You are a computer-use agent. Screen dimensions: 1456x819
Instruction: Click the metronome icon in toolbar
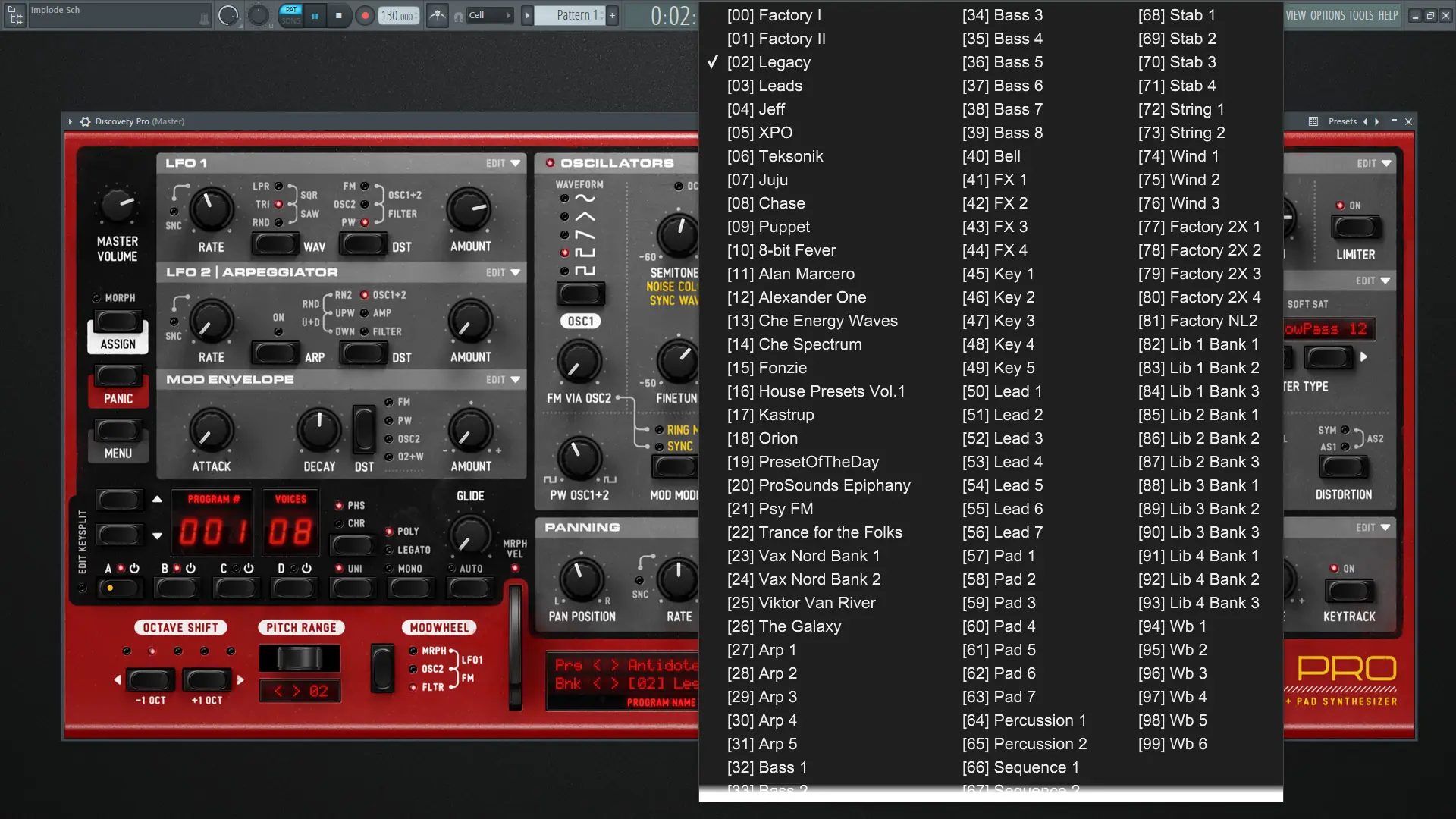point(438,15)
